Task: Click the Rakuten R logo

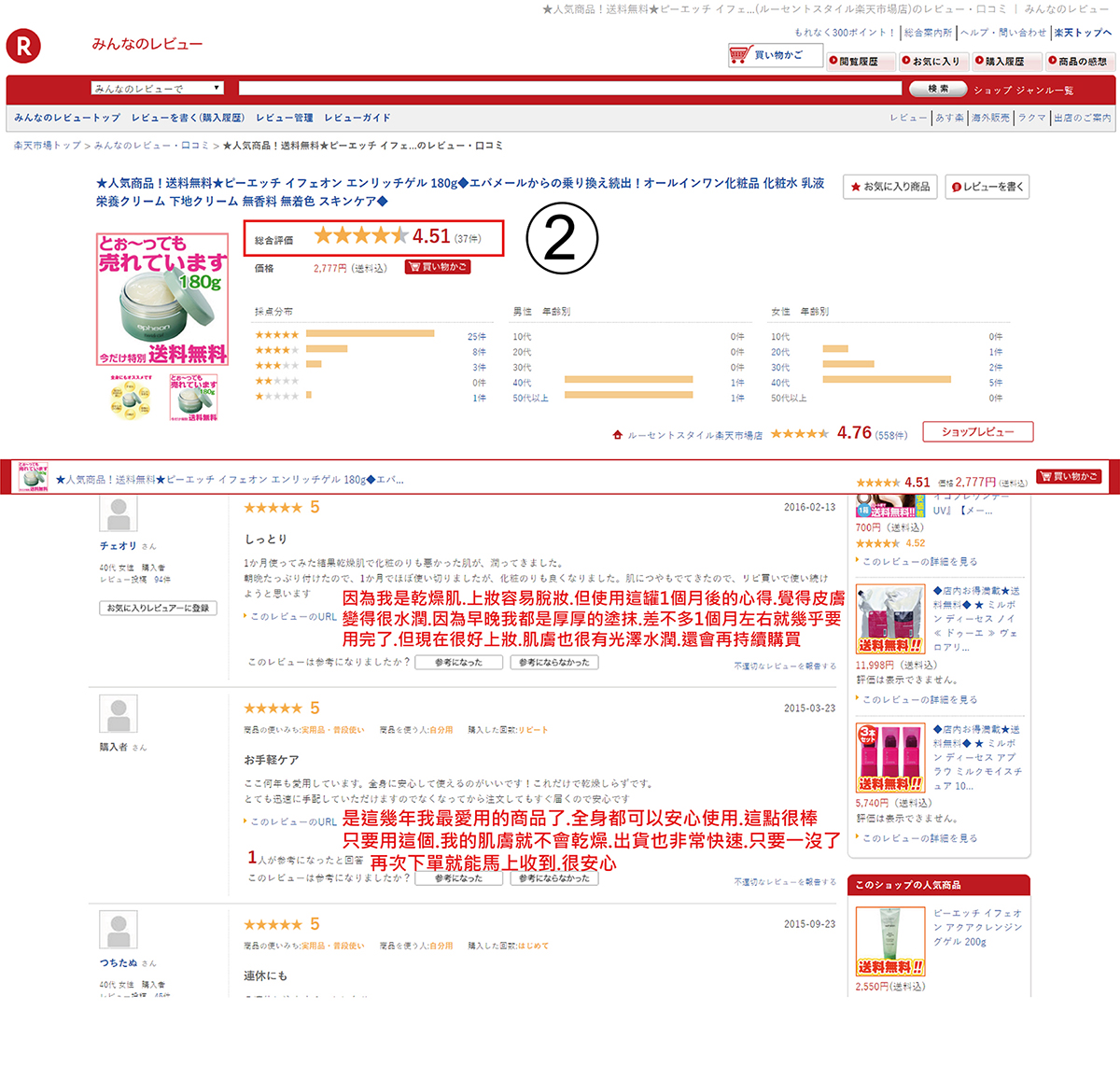Action: click(23, 45)
